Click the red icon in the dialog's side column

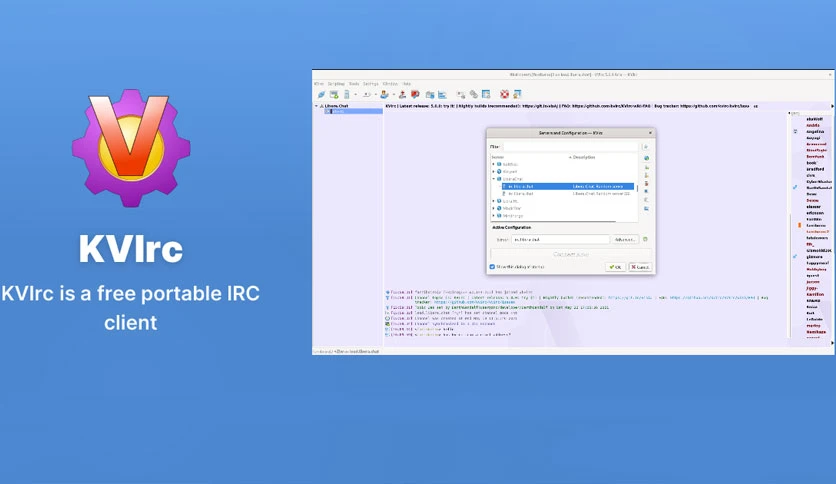[x=646, y=183]
